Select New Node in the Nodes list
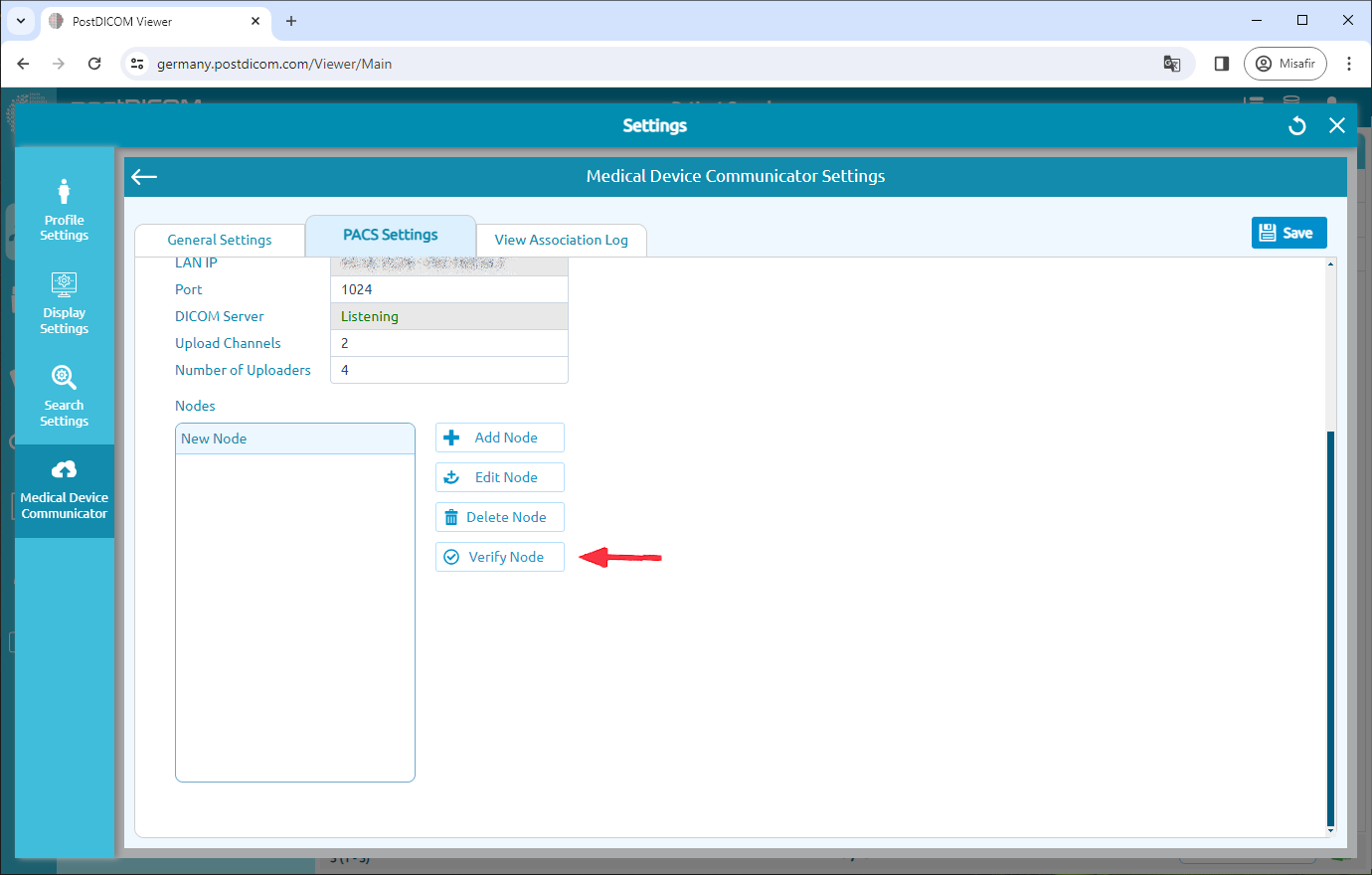Screen dimensions: 1372x875 pyautogui.click(x=294, y=437)
